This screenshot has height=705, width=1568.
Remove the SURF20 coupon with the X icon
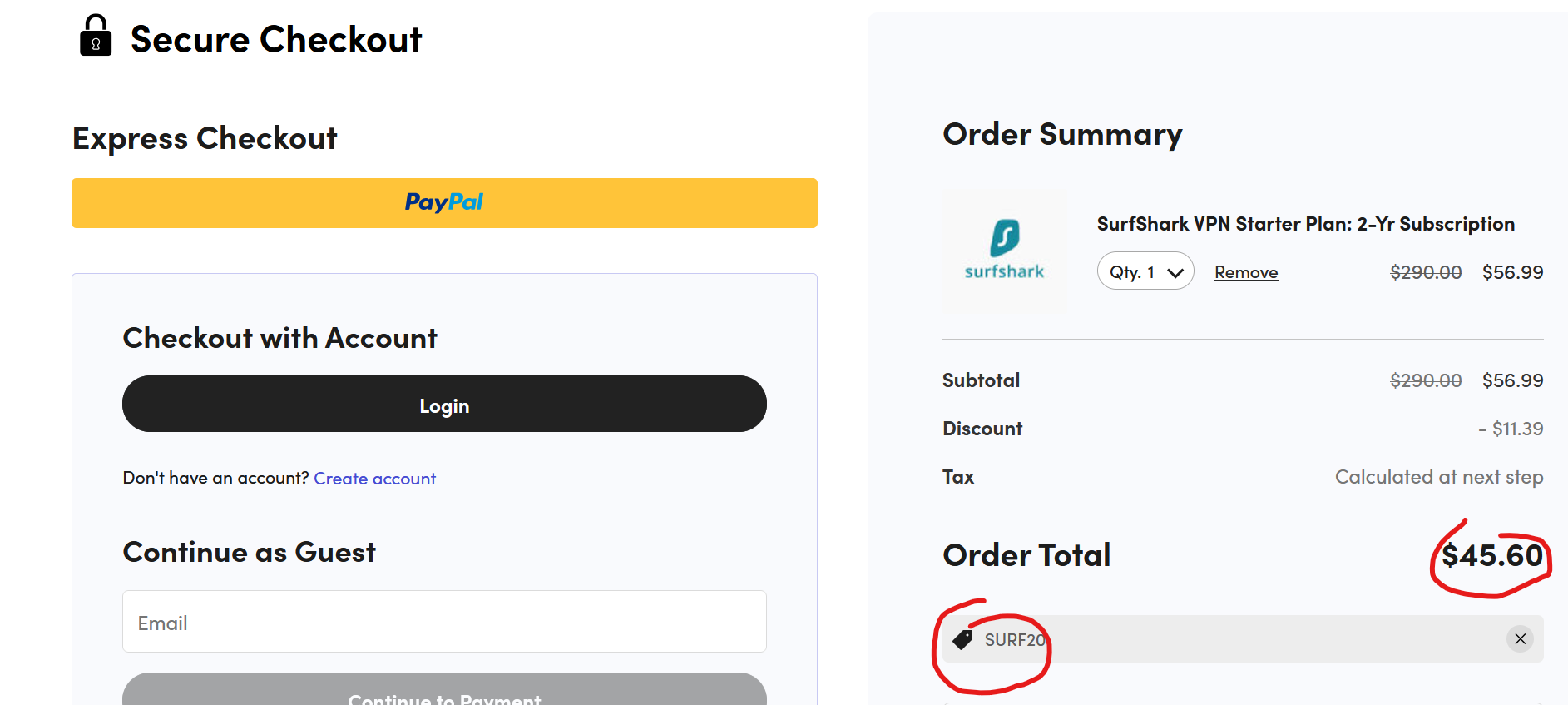(x=1521, y=639)
